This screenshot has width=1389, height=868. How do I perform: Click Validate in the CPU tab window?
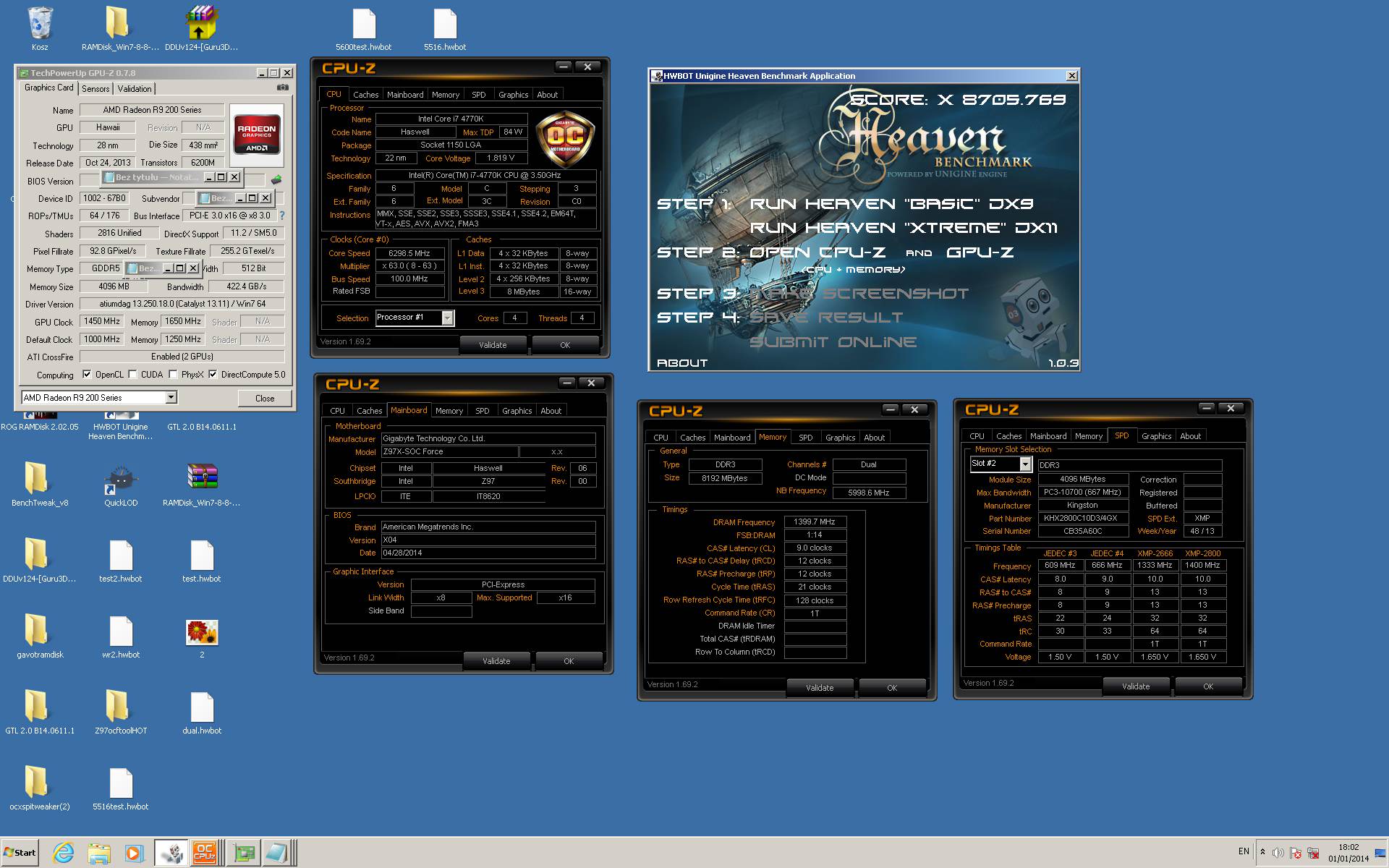coord(493,345)
